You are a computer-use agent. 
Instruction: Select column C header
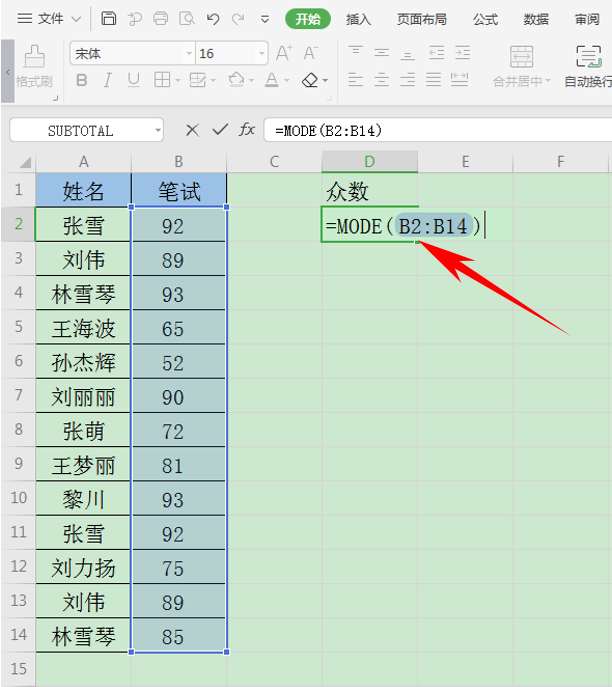(x=274, y=162)
